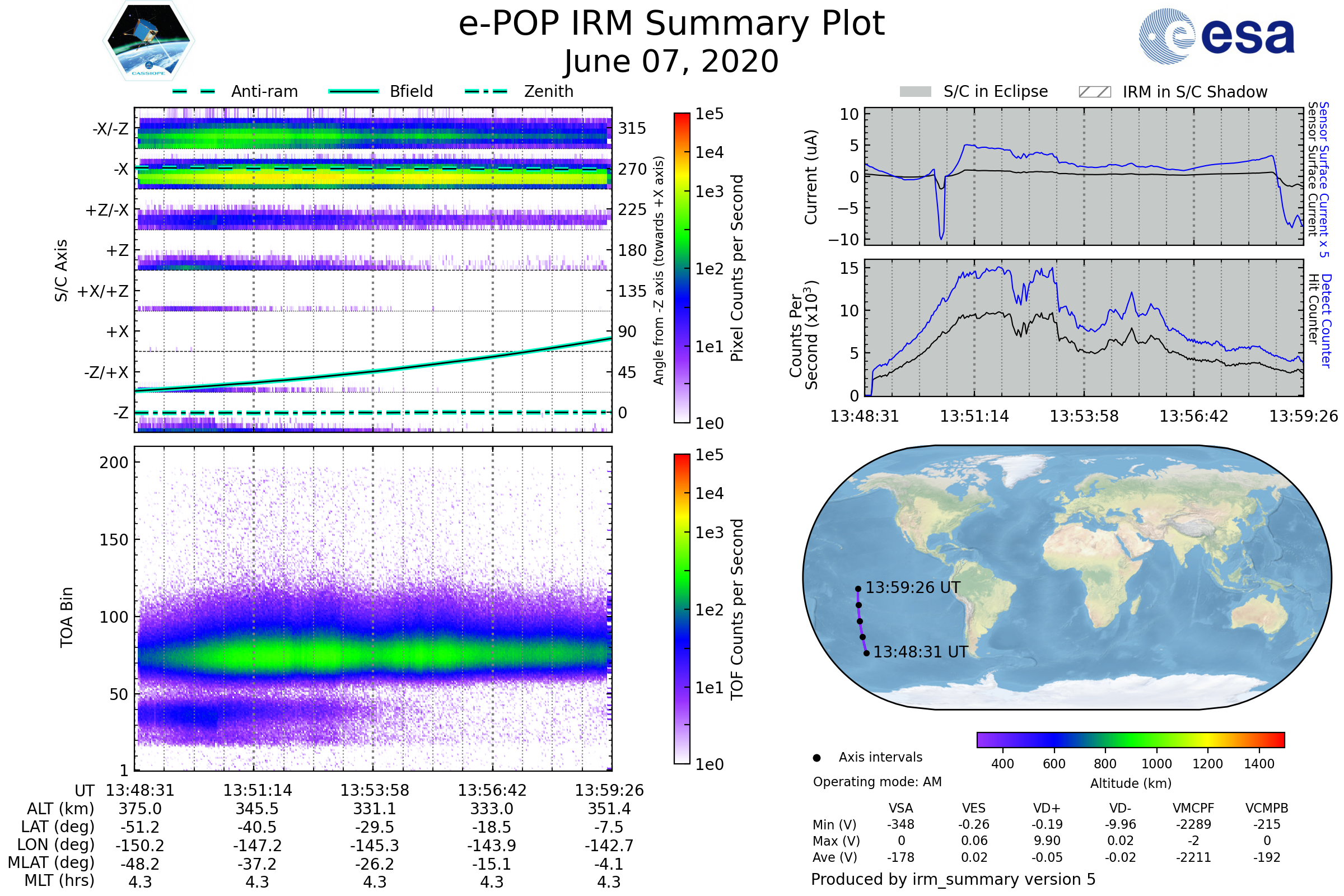Click the 13:53:58 UT tick label under TOA plot
The width and height of the screenshot is (1344, 896).
375,790
